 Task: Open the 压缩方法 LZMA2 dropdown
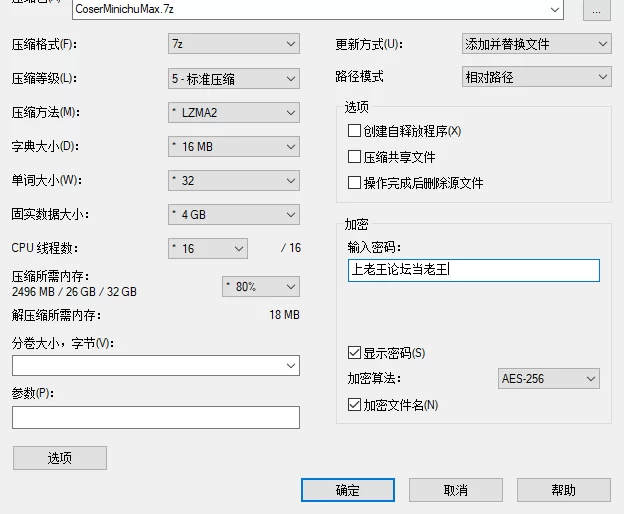(234, 113)
